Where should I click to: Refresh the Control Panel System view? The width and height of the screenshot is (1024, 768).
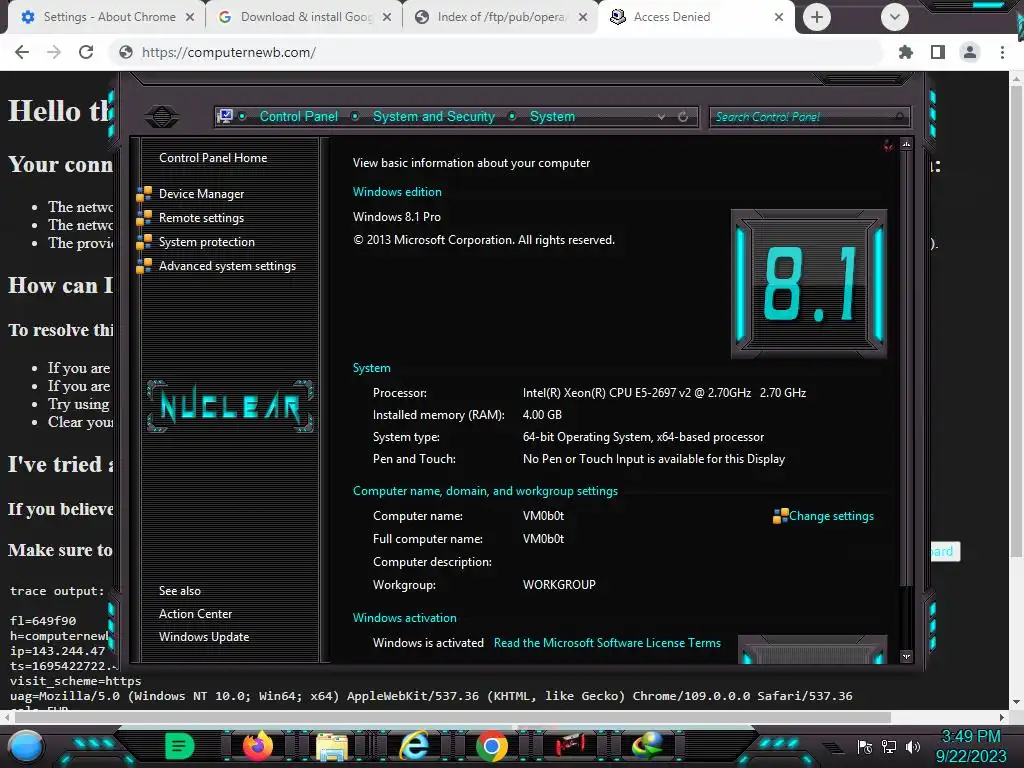[x=683, y=117]
